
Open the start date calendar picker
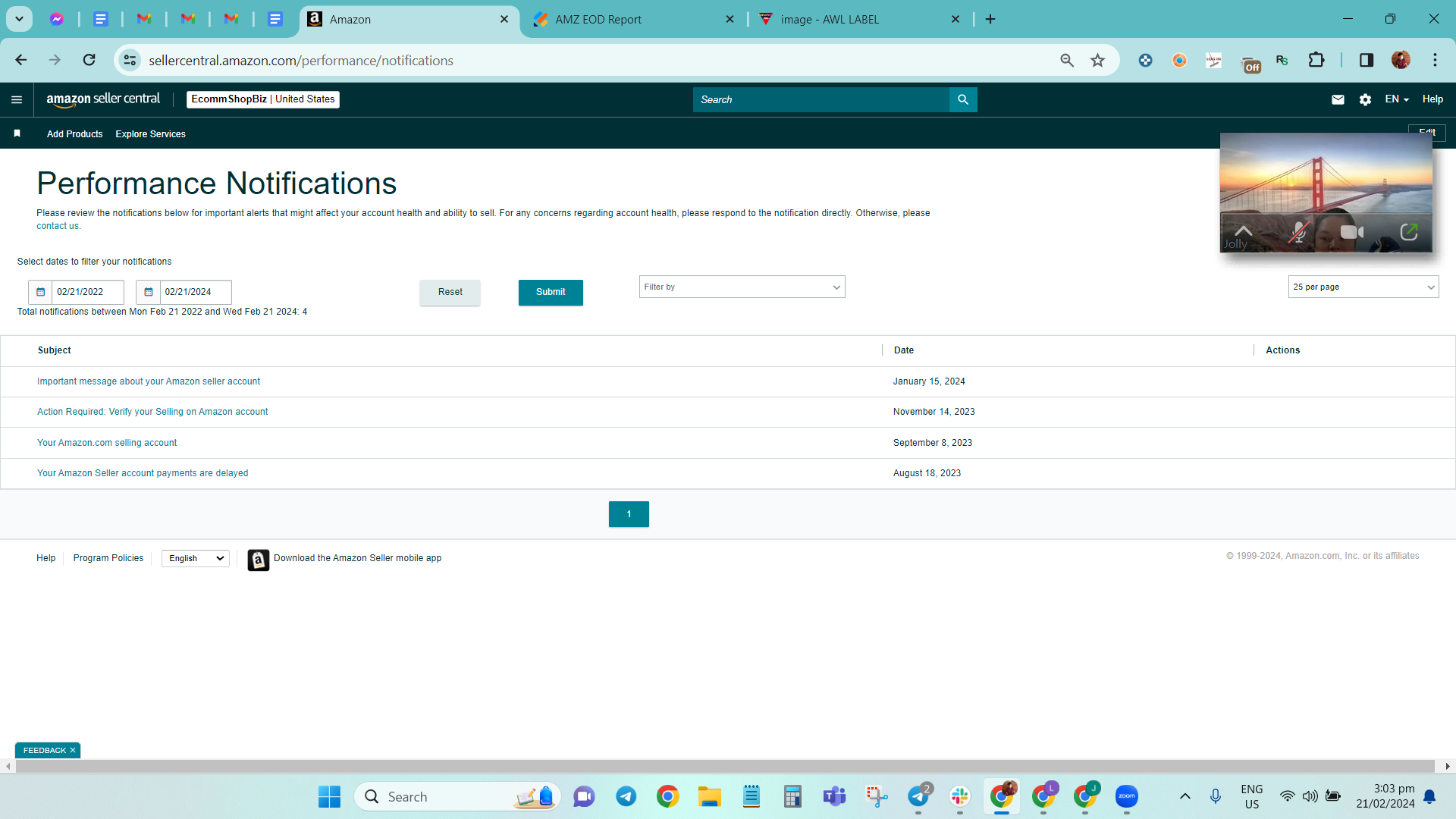coord(41,292)
